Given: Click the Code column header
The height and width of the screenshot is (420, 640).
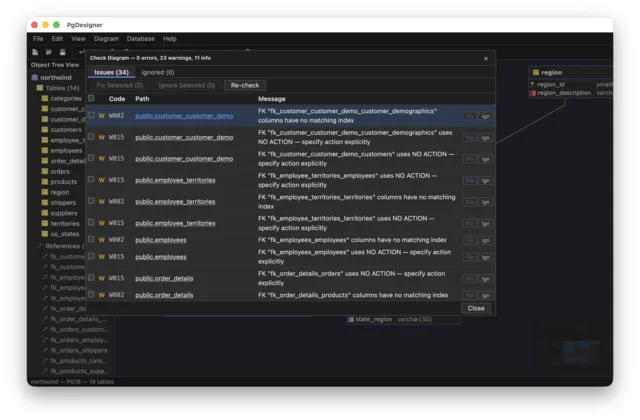Looking at the screenshot, I should pyautogui.click(x=117, y=99).
